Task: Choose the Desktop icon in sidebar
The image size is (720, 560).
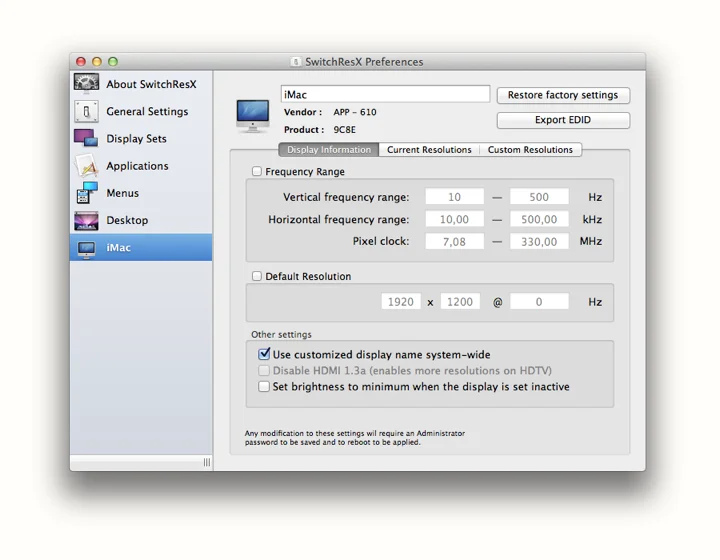Action: pos(86,220)
